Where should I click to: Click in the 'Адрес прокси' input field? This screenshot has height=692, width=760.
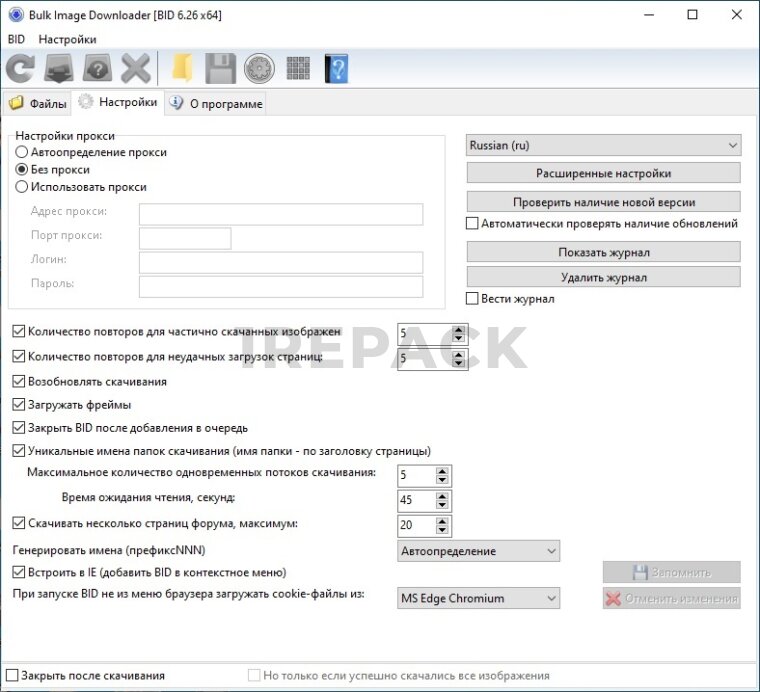click(x=280, y=214)
